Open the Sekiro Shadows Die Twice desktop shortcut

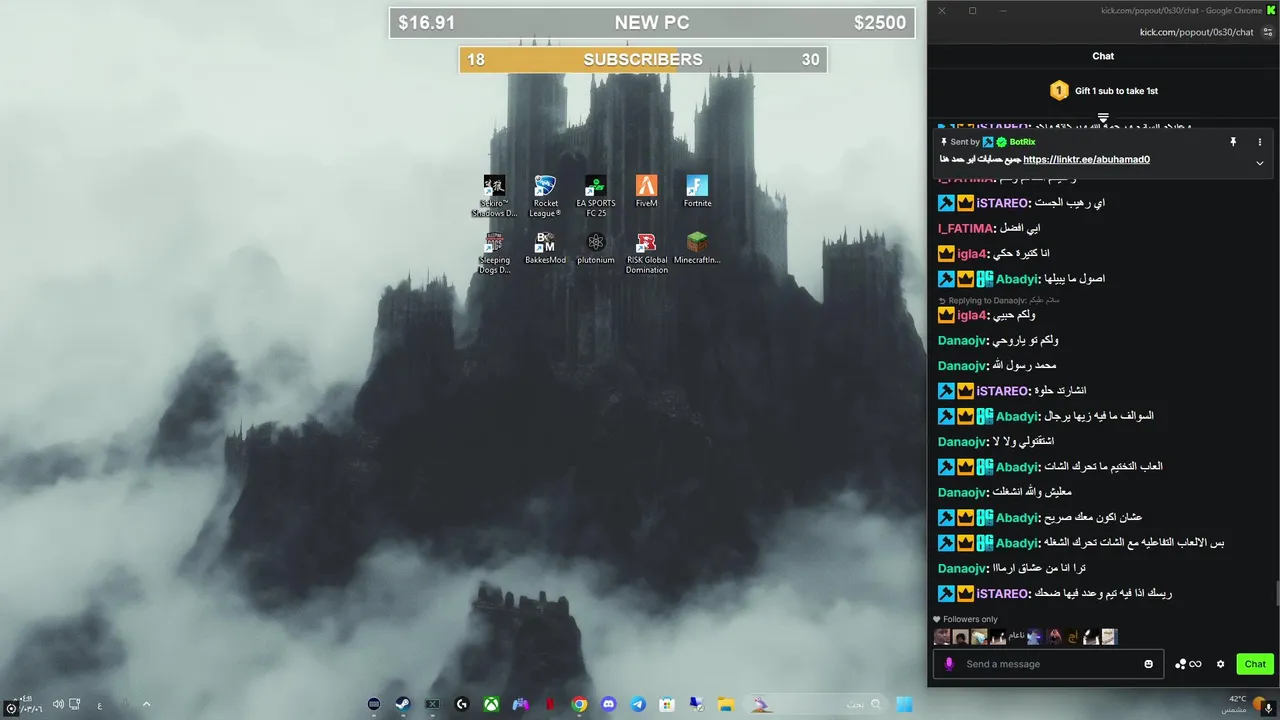pyautogui.click(x=494, y=196)
